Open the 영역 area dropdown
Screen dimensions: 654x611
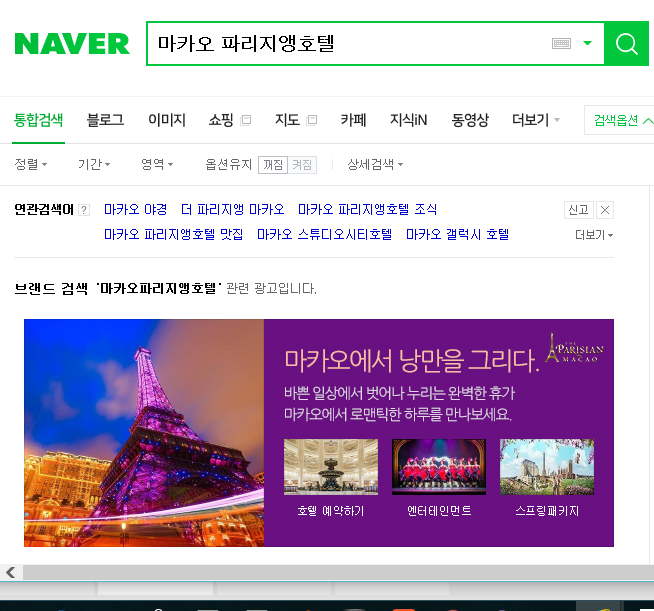point(157,164)
